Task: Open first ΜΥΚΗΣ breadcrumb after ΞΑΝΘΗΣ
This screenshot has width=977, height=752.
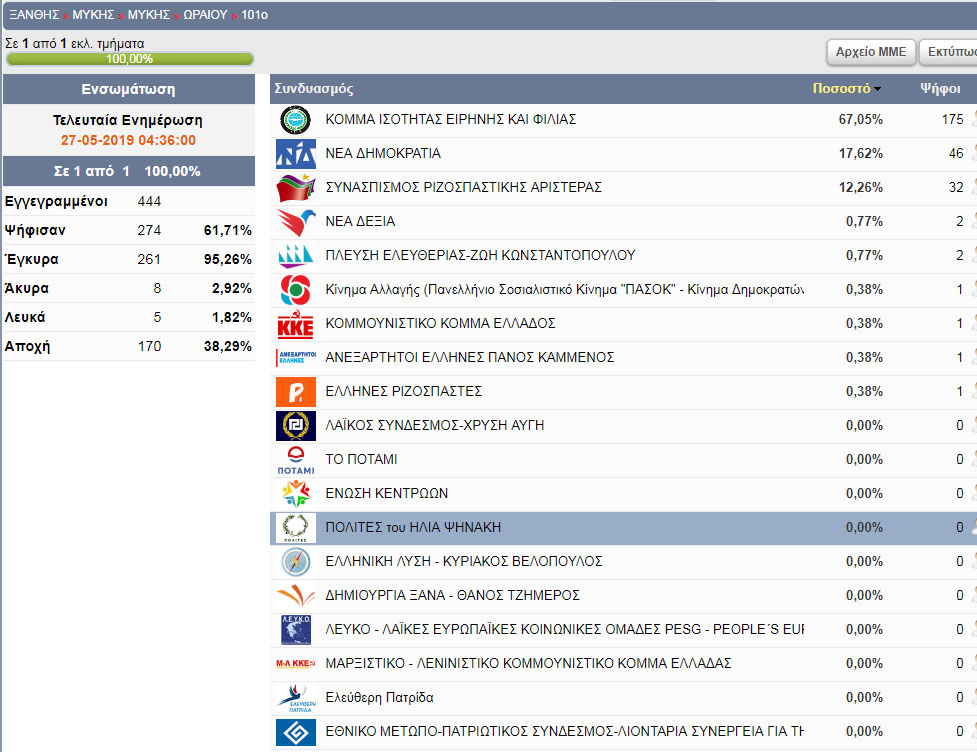Action: [93, 14]
